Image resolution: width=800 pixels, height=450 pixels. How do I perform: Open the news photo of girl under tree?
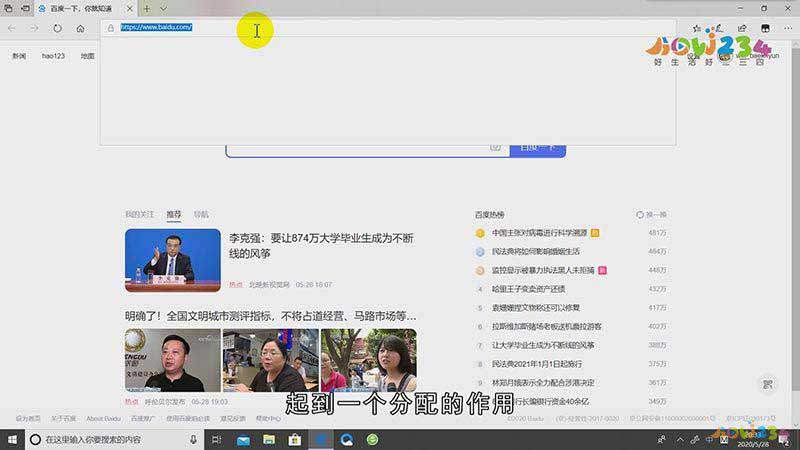click(369, 360)
